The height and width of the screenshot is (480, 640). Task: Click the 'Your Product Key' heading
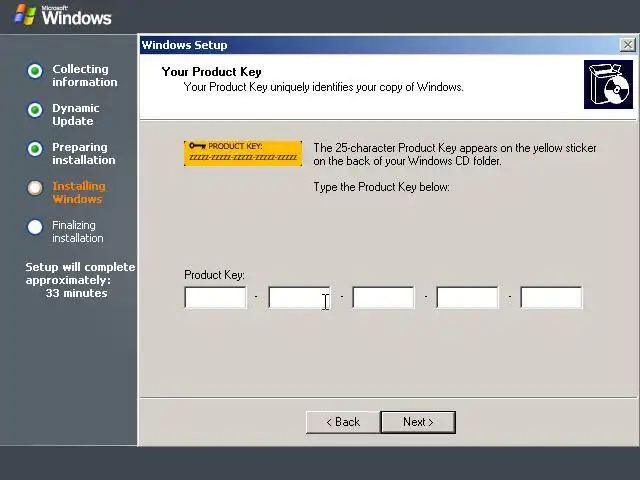point(211,72)
